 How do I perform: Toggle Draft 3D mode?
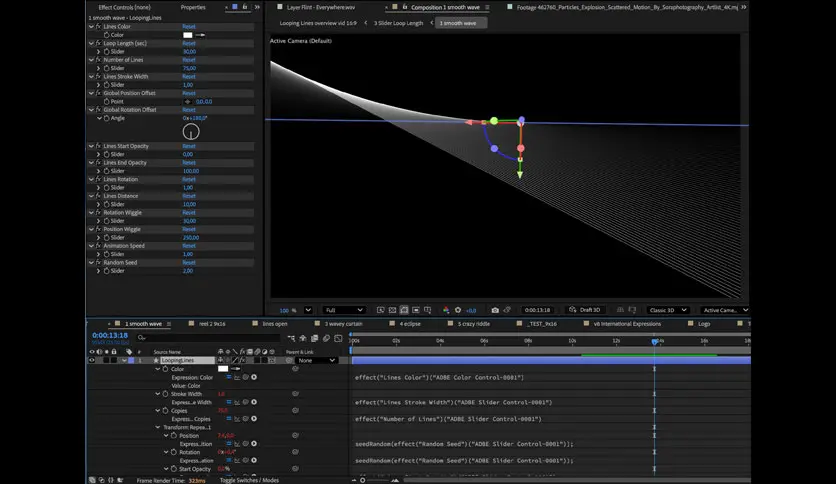585,310
